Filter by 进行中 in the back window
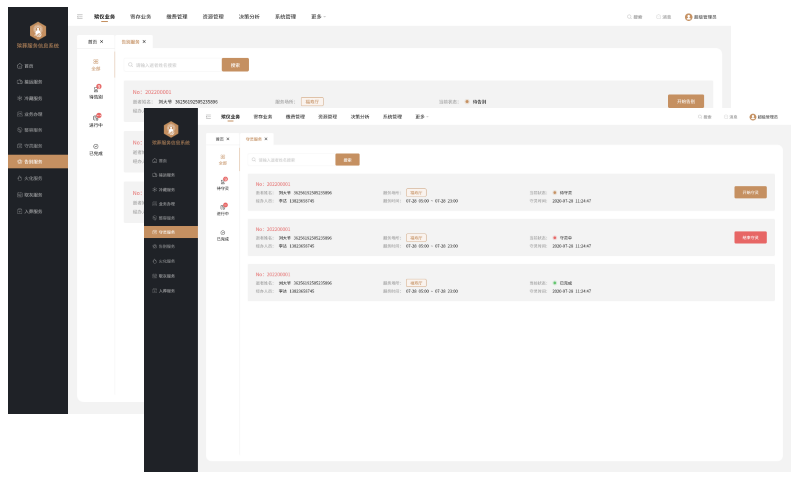The height and width of the screenshot is (480, 800). (96, 122)
